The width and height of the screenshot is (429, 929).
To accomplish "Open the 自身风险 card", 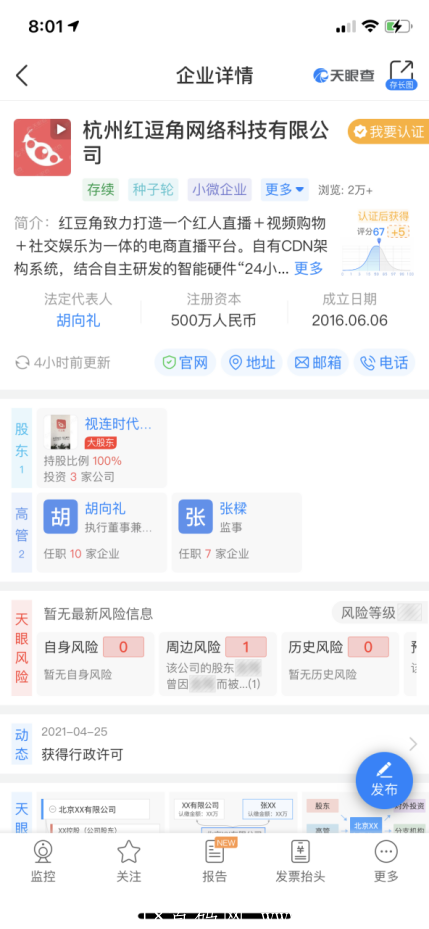I will 95,664.
